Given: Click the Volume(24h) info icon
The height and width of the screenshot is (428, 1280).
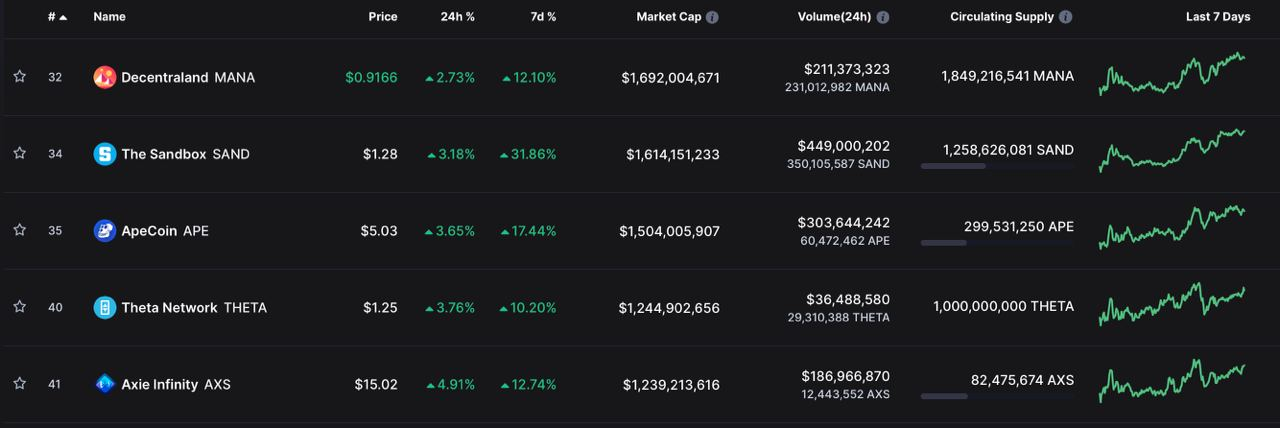Looking at the screenshot, I should [883, 17].
